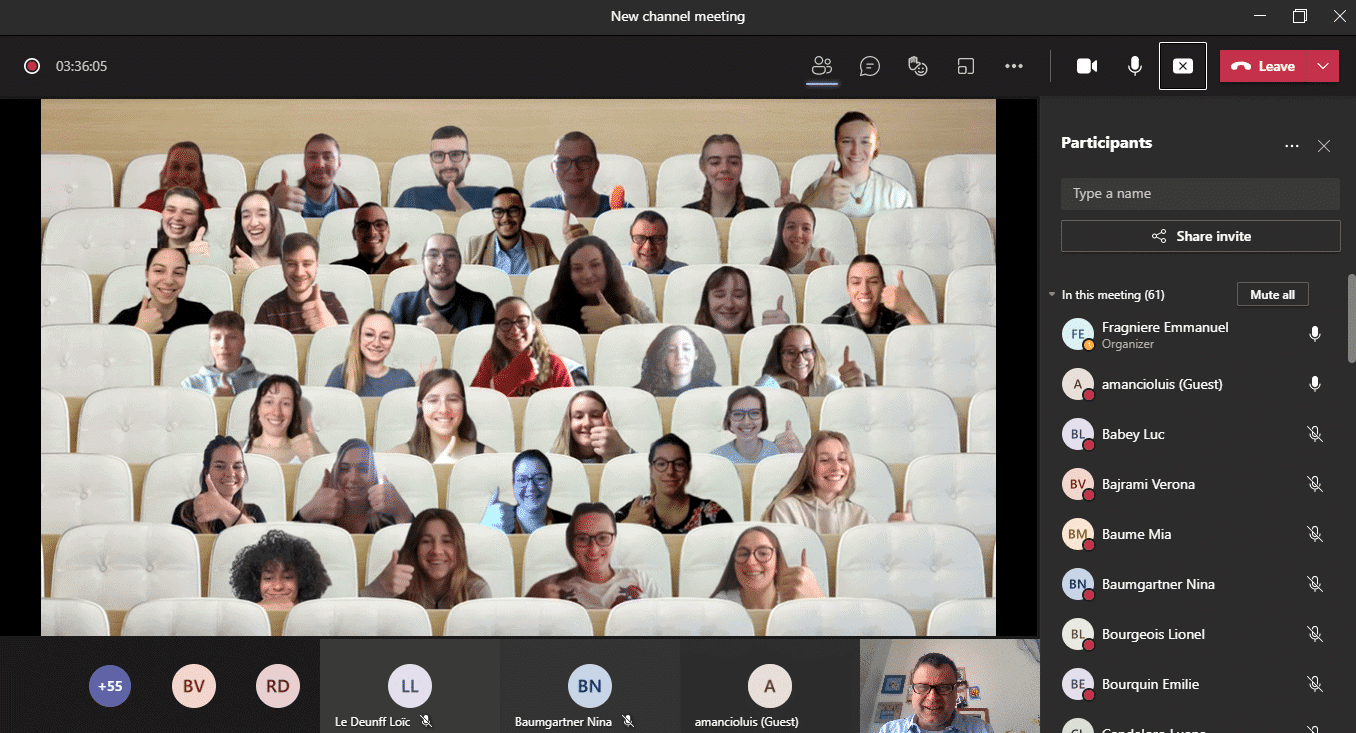The image size is (1356, 733).
Task: Unmute Babey Luc's microphone
Action: coord(1315,434)
